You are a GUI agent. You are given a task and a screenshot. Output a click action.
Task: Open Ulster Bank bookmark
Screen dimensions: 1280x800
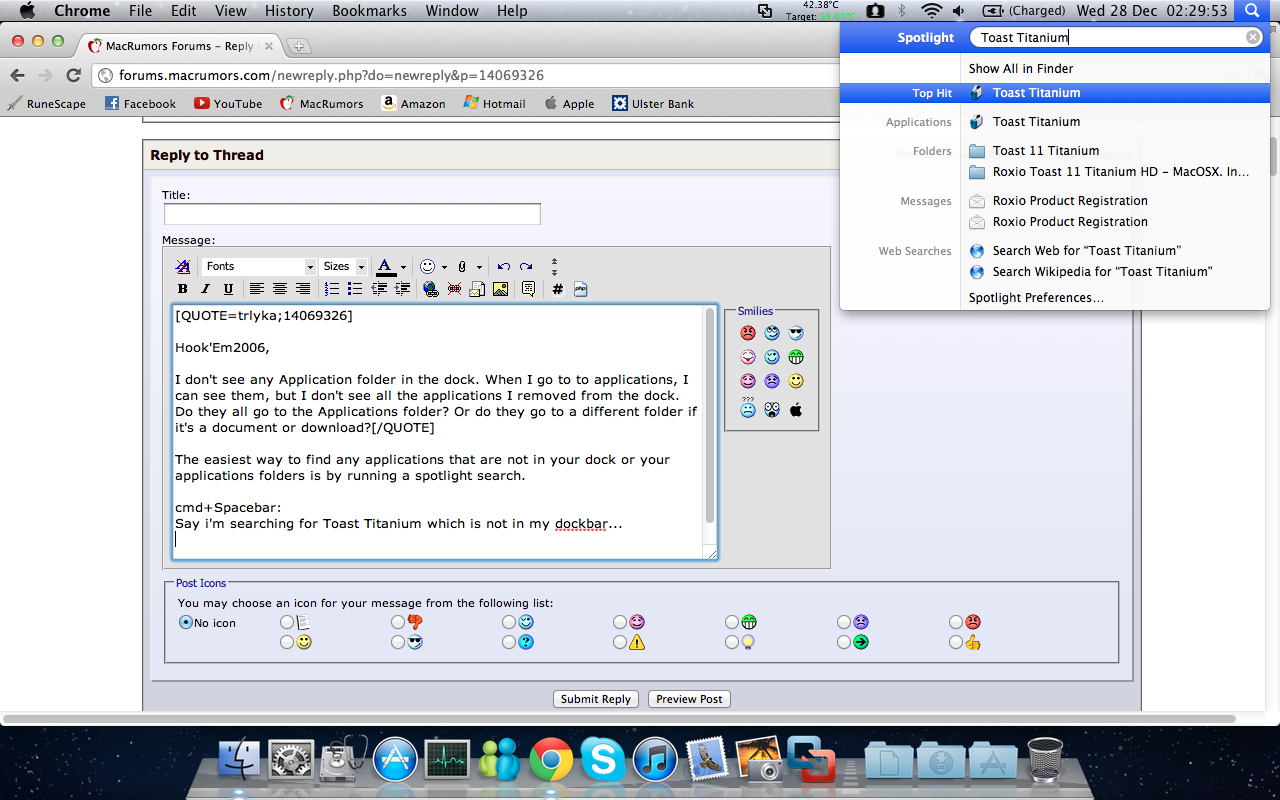[652, 103]
